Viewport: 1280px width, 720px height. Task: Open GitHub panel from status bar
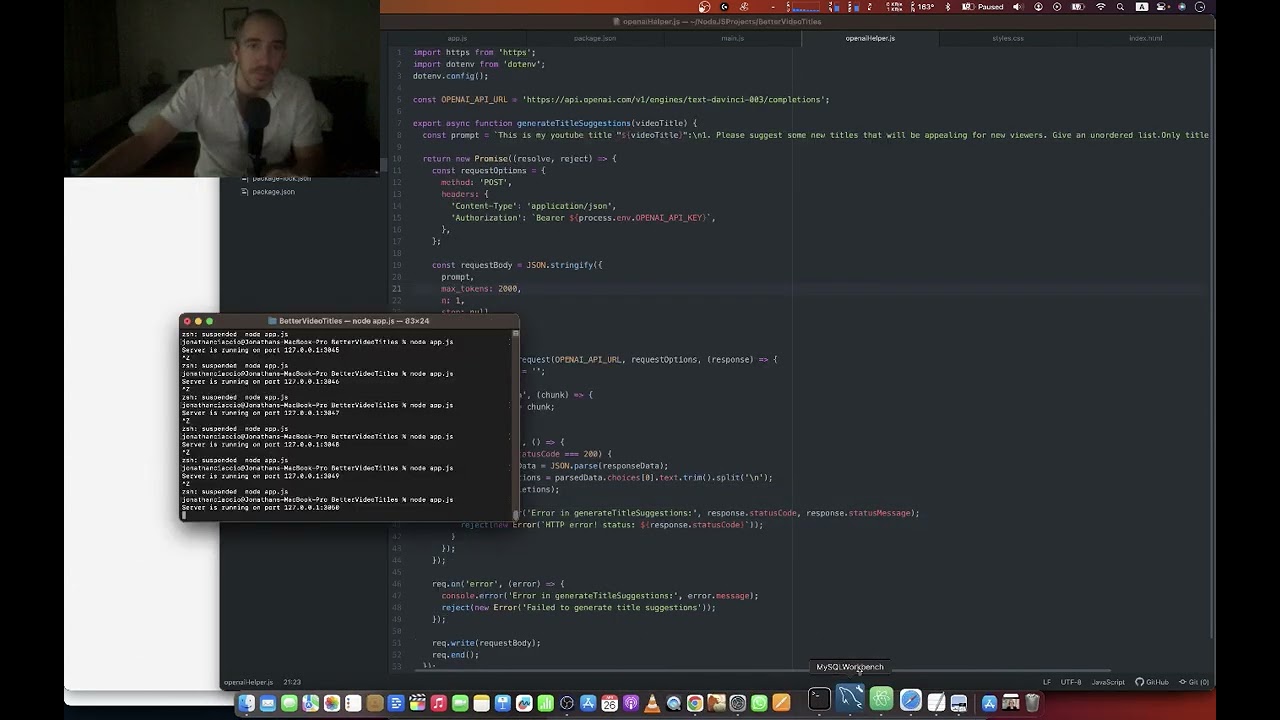click(x=1152, y=682)
